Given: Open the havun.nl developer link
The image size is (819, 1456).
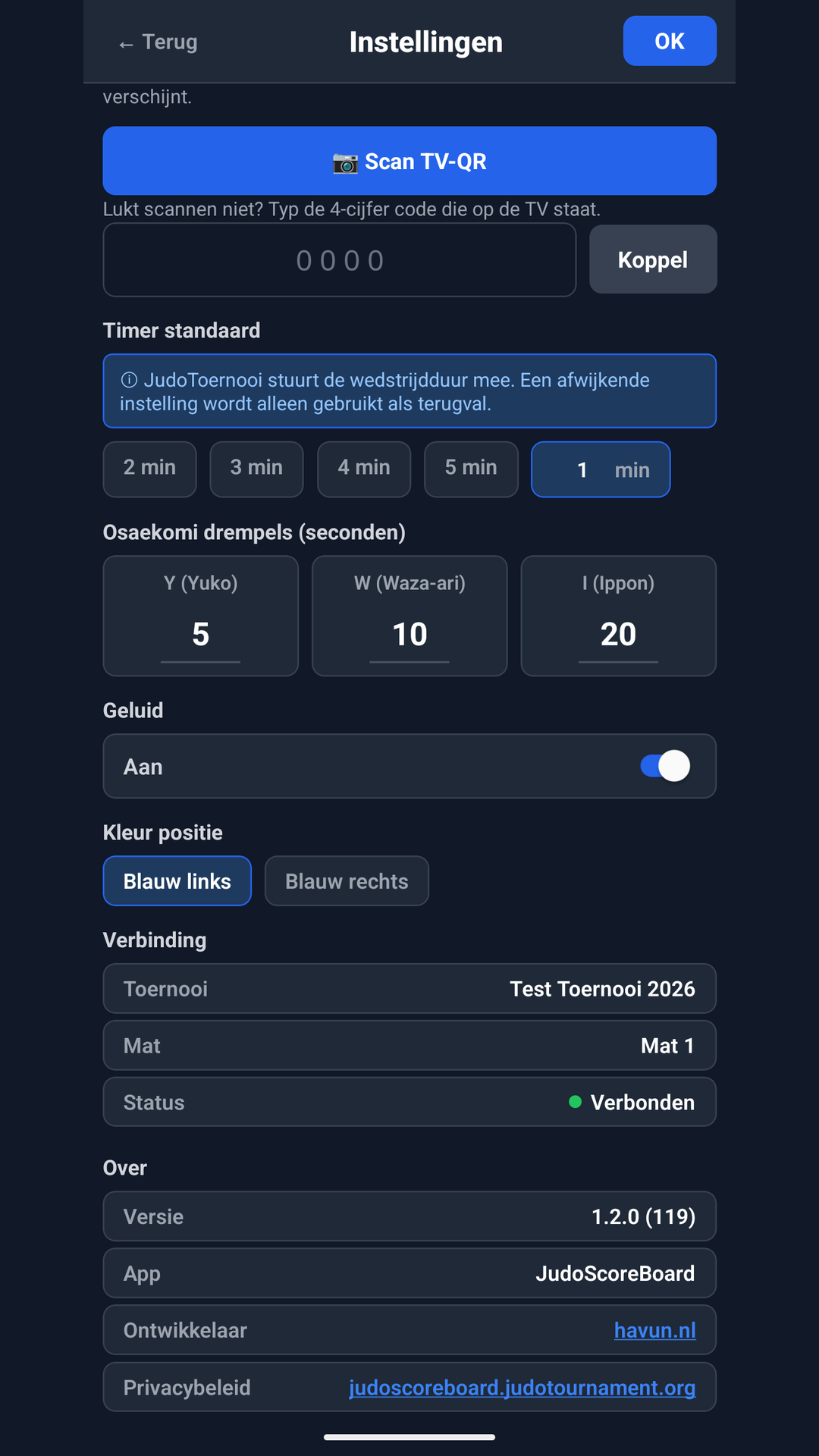Looking at the screenshot, I should coord(655,1330).
